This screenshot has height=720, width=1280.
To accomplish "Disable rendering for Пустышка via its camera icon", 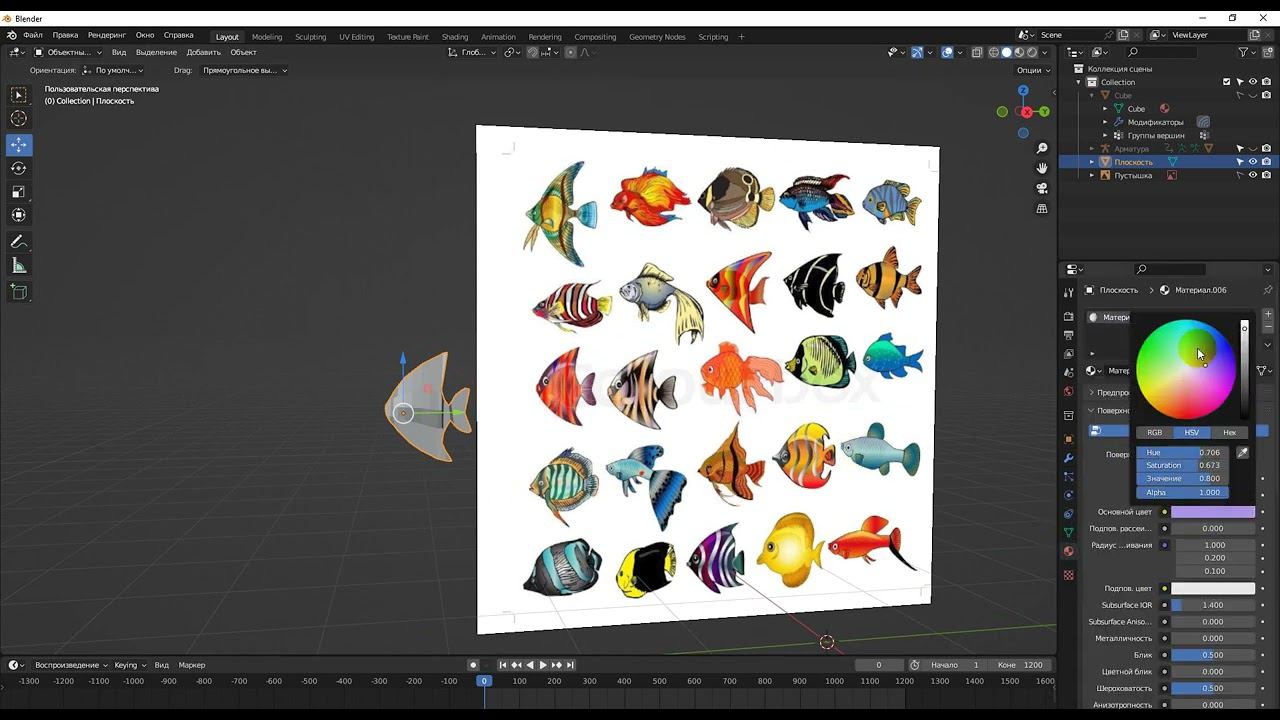I will [x=1266, y=175].
